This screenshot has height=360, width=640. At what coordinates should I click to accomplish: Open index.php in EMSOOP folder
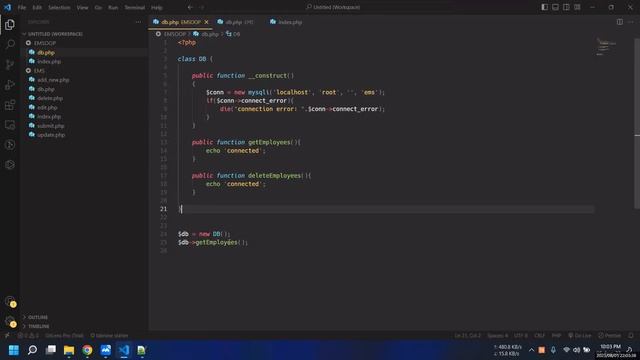point(49,62)
